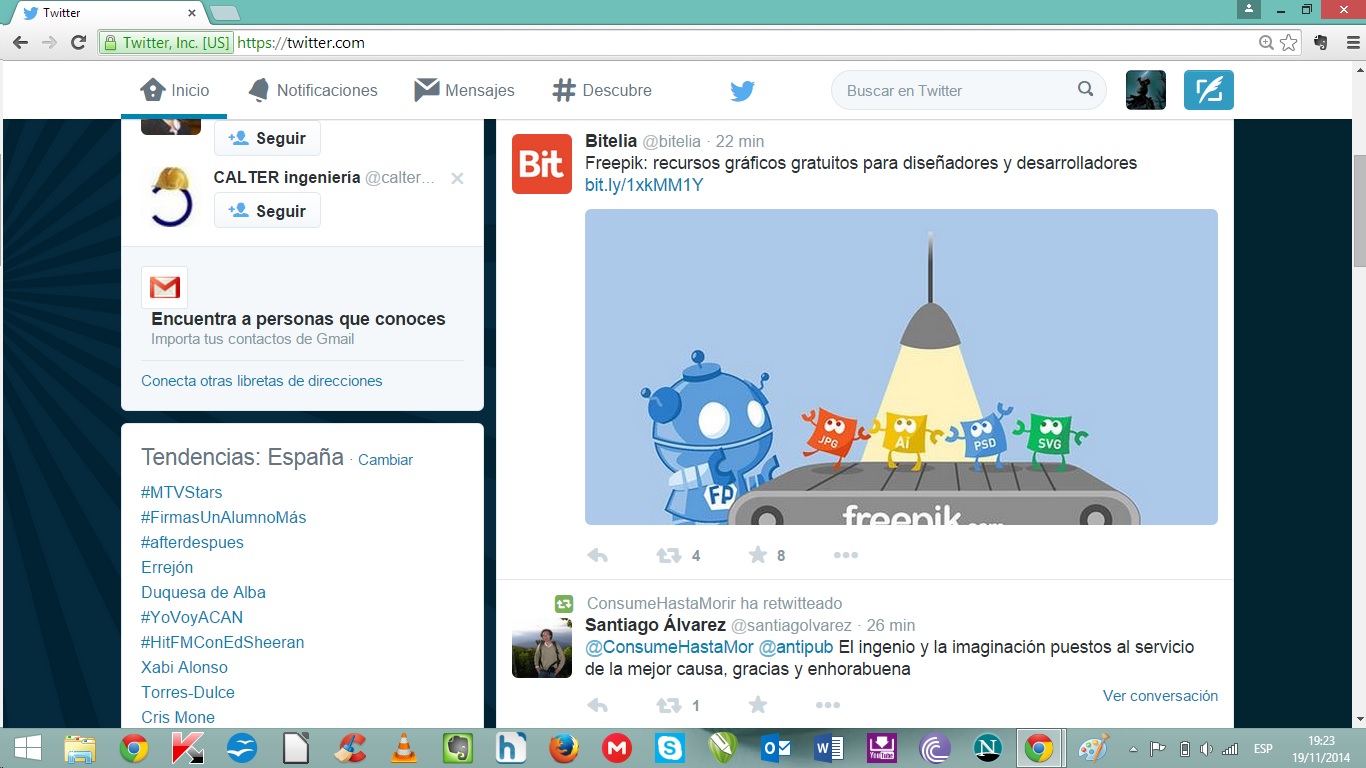1366x768 pixels.
Task: Click the upper Seguir button
Action: [267, 138]
